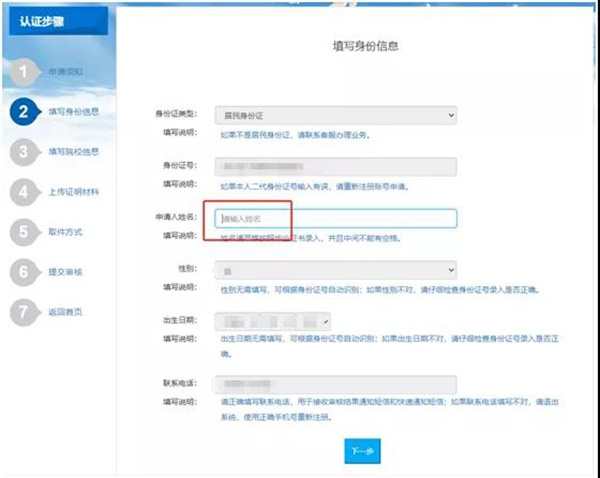This screenshot has height=478, width=600.
Task: Open the 提交审核 step
Action: [x=65, y=272]
